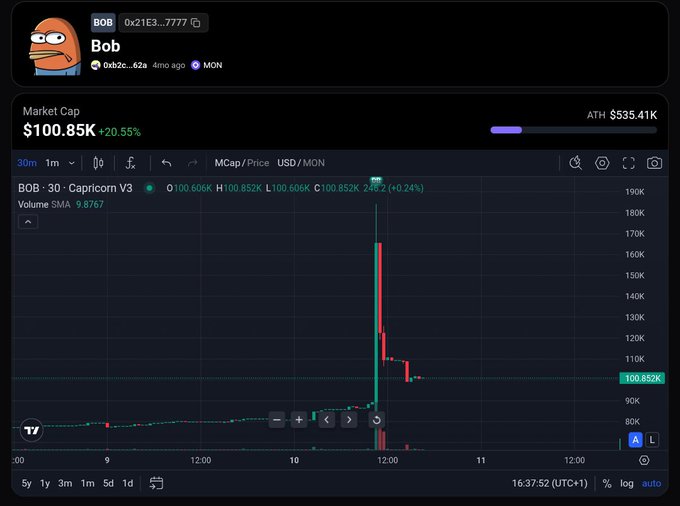The height and width of the screenshot is (506, 680).
Task: Toggle percent scale mode
Action: point(607,483)
